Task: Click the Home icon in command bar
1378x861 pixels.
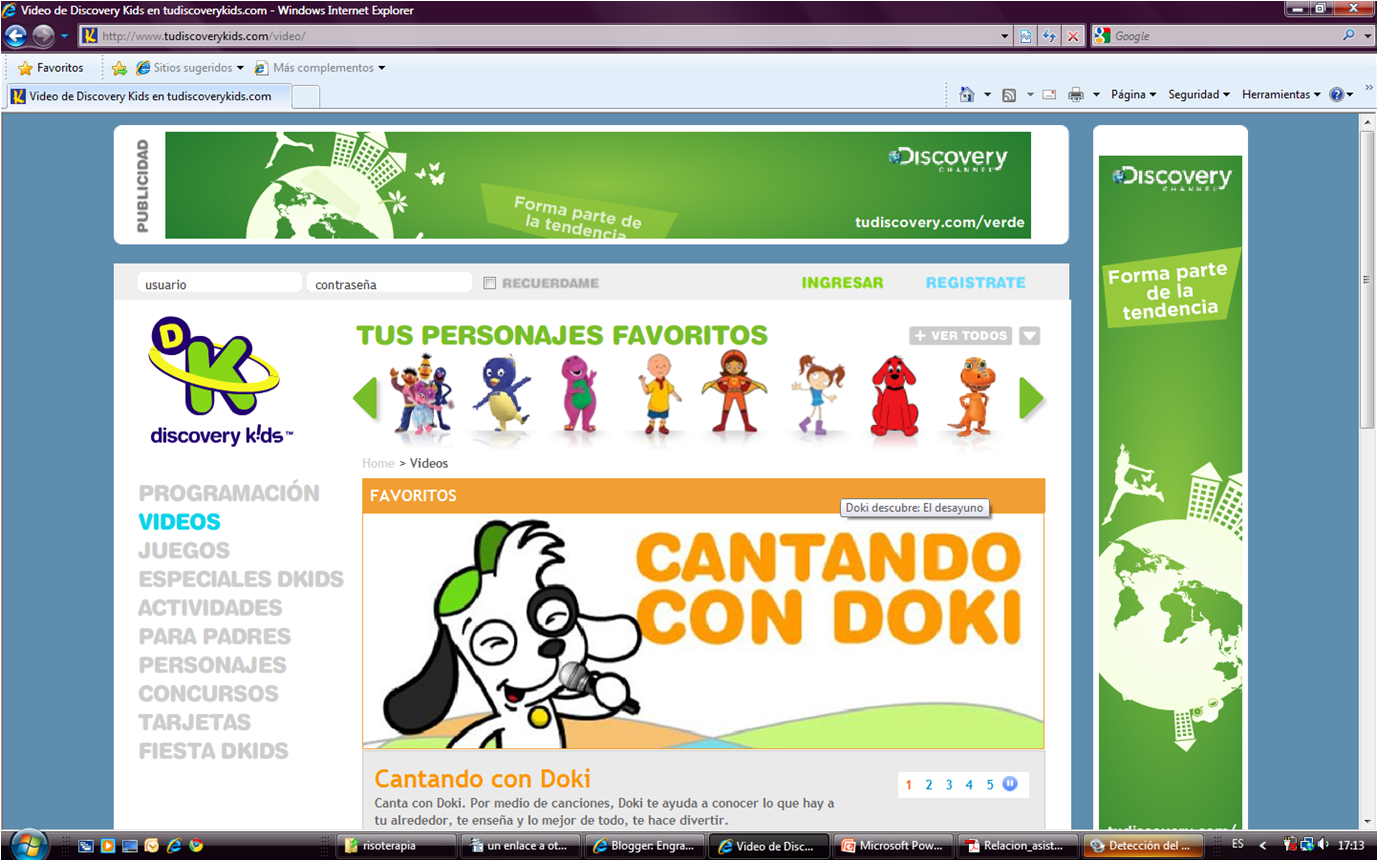Action: 967,94
